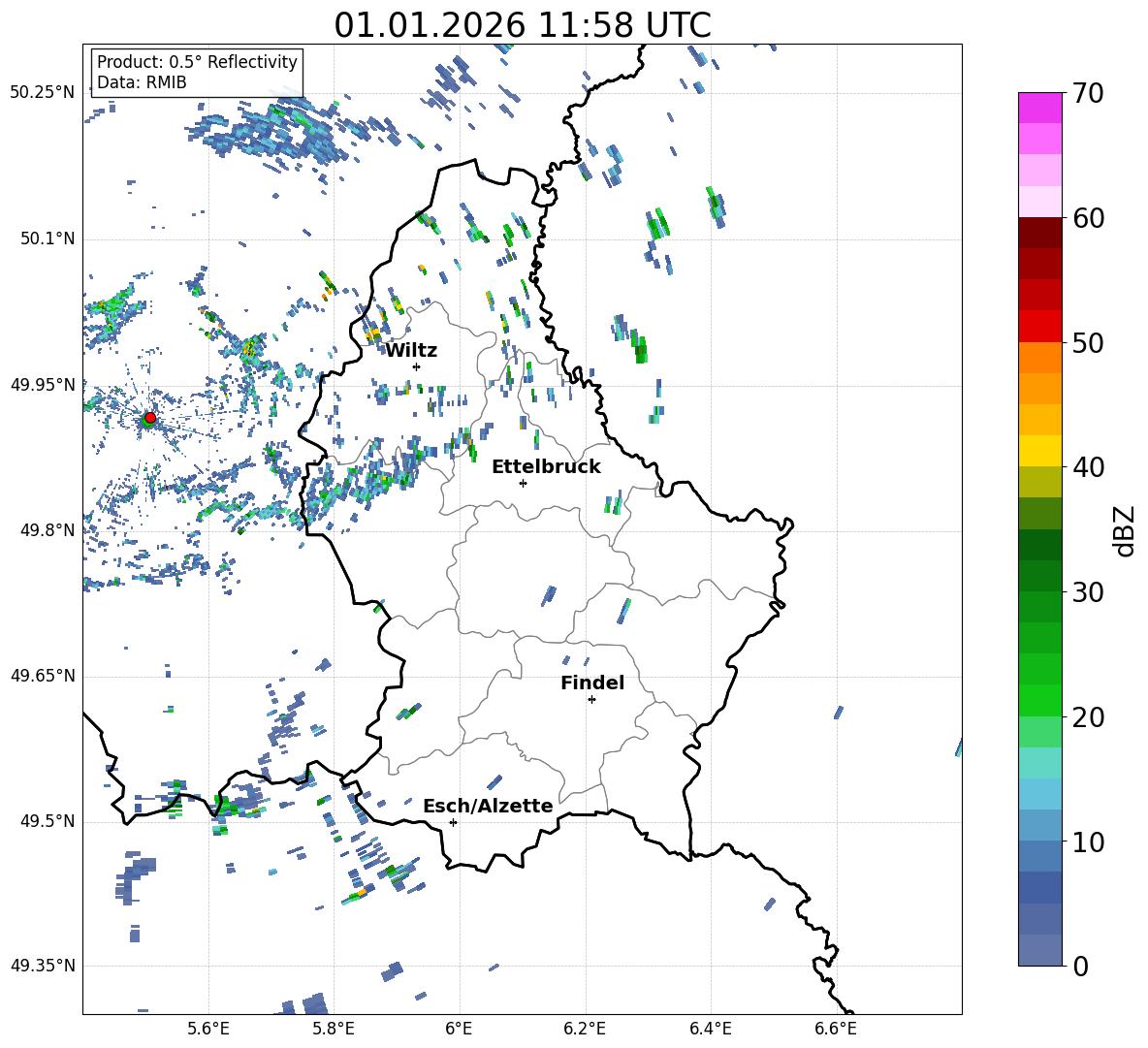1148x1048 pixels.
Task: Click the longitude label 6°E
Action: coord(459,1029)
